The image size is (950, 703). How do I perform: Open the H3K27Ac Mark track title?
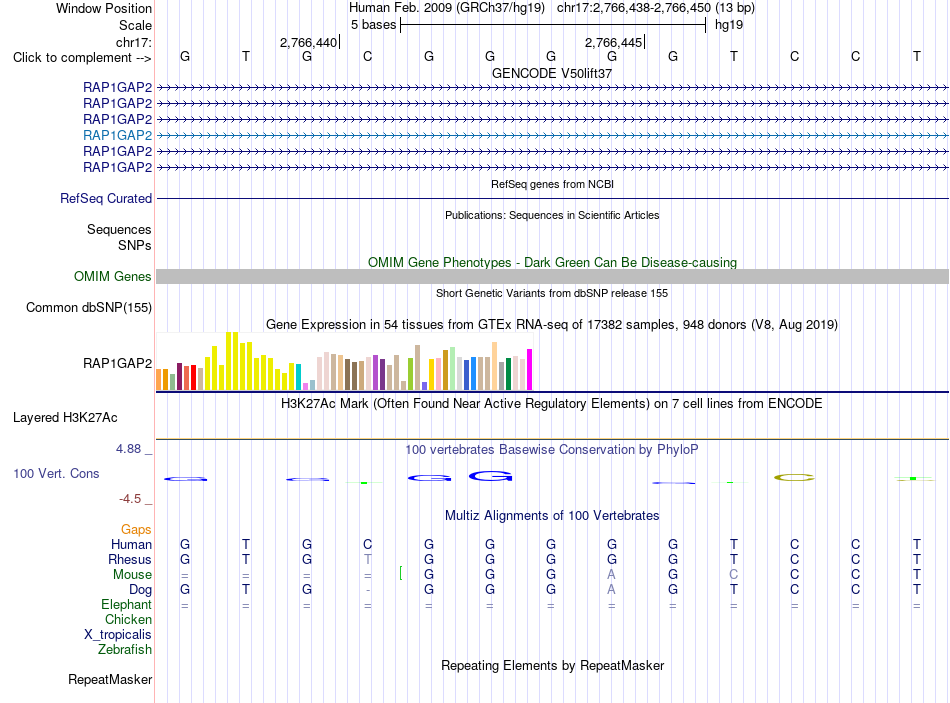point(552,404)
